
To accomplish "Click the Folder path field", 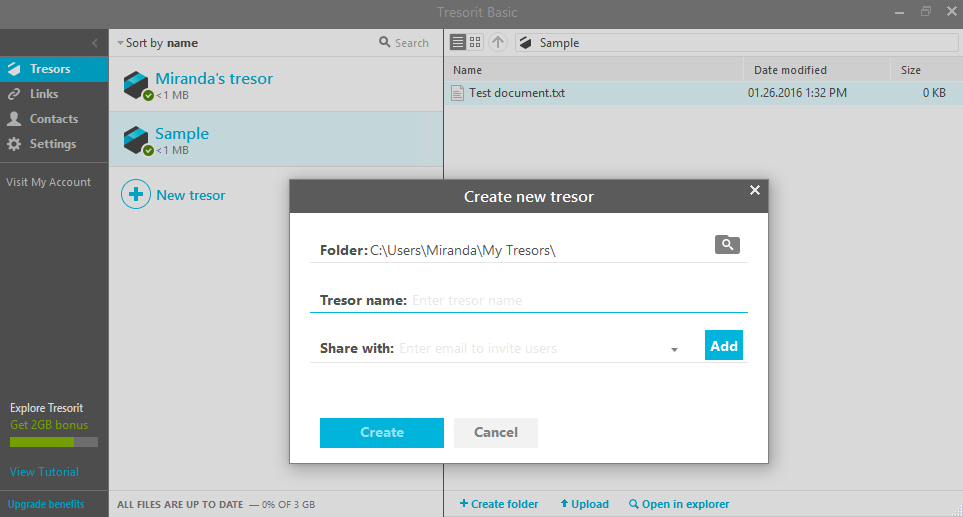I will coord(529,250).
